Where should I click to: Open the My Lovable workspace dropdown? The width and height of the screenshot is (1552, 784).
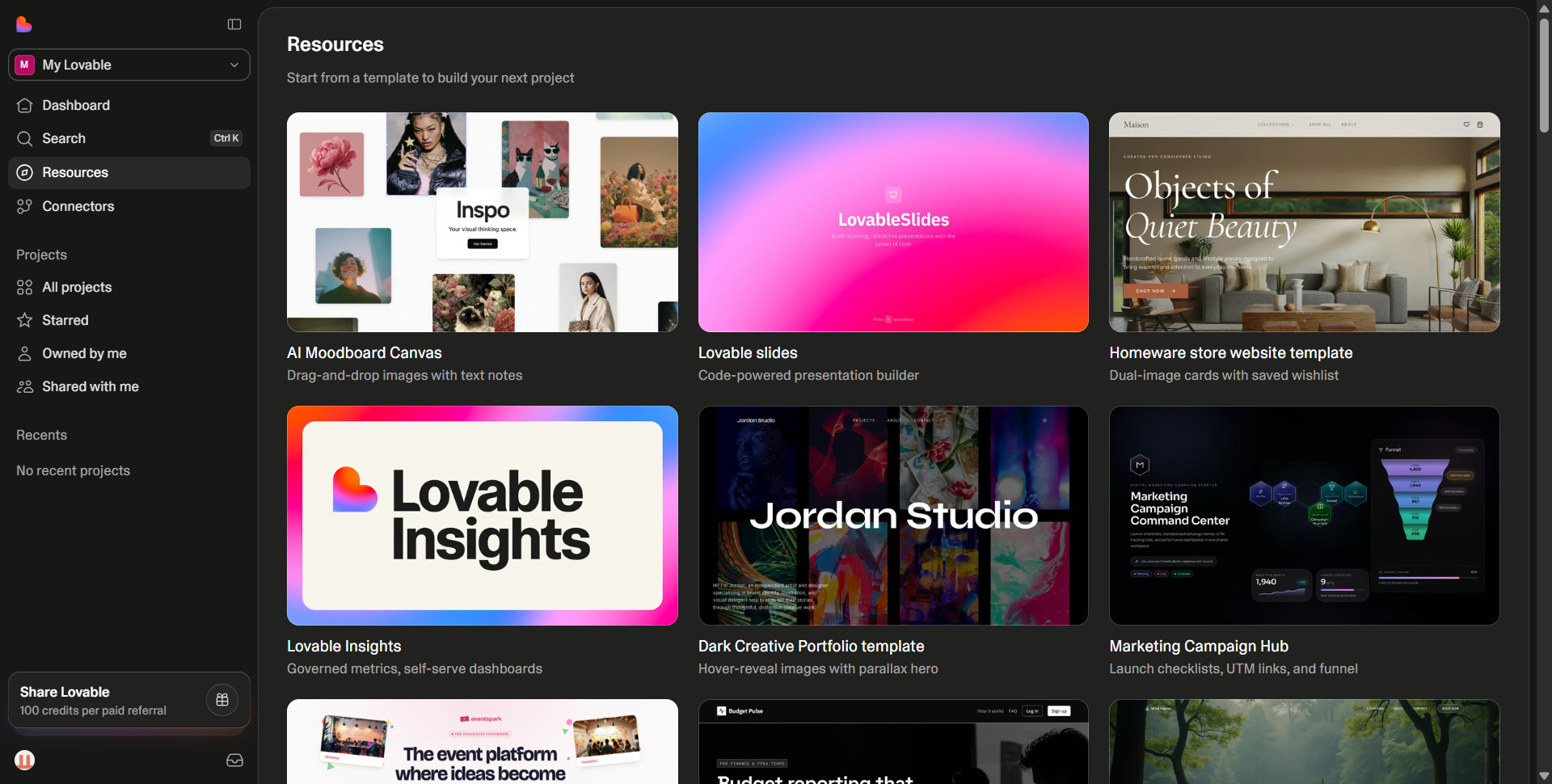(x=129, y=65)
